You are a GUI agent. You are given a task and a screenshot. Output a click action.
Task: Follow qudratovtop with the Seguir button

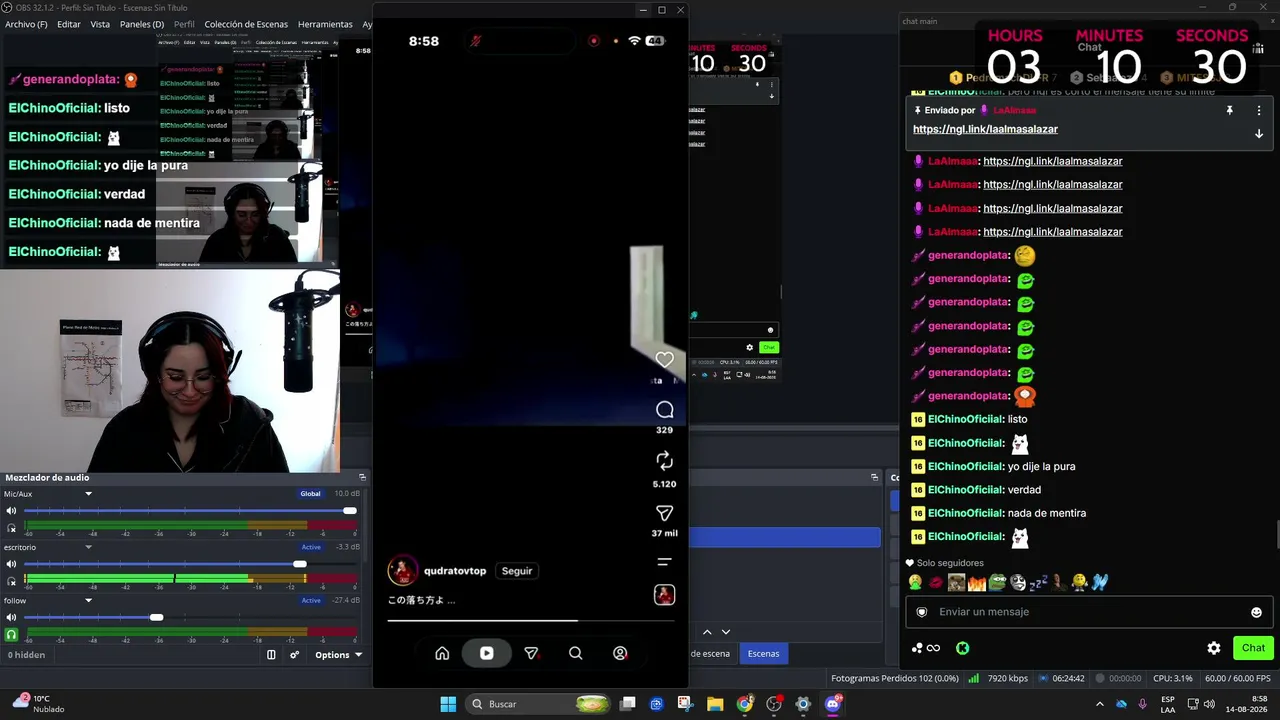(517, 571)
